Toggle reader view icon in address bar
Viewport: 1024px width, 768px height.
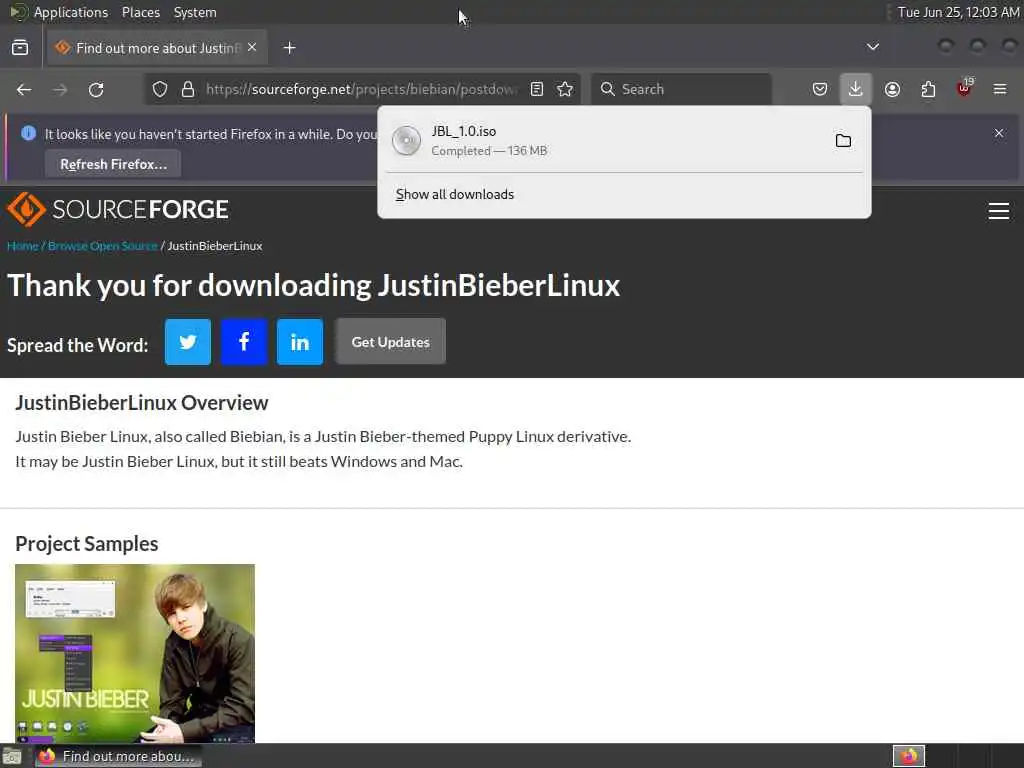click(537, 89)
